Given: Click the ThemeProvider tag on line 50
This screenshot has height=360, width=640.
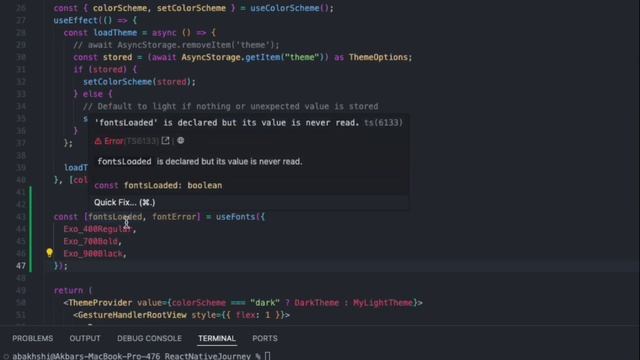Looking at the screenshot, I should 100,303.
